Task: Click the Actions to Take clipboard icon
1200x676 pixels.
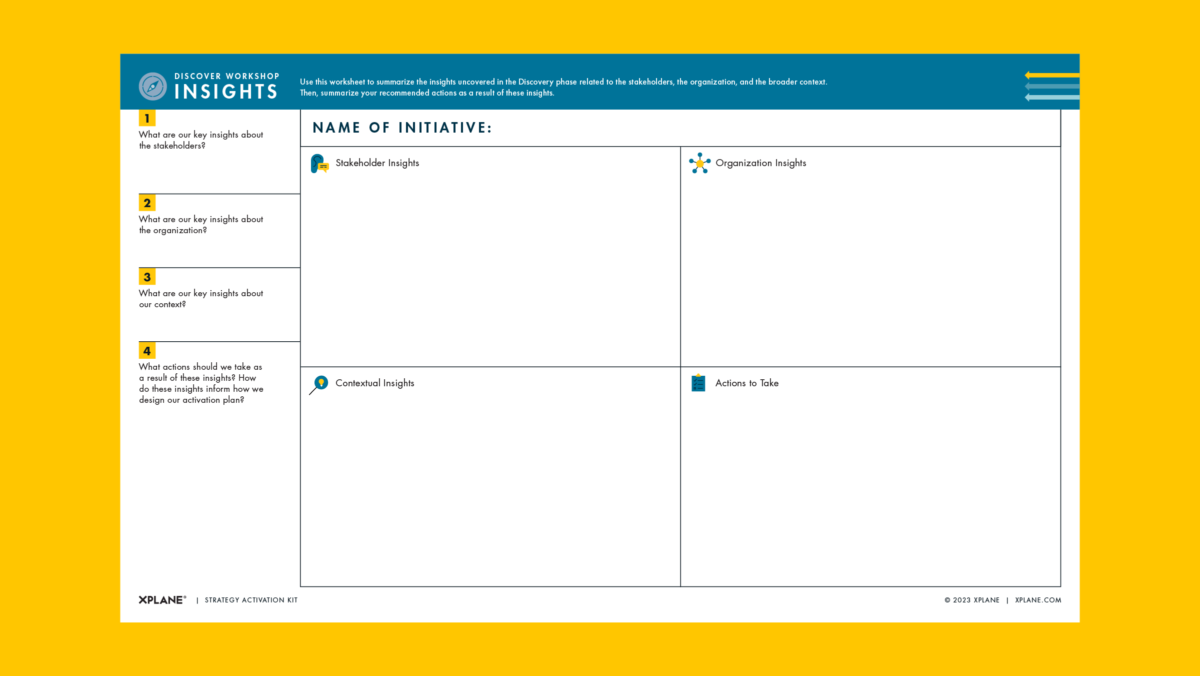Action: pyautogui.click(x=699, y=383)
